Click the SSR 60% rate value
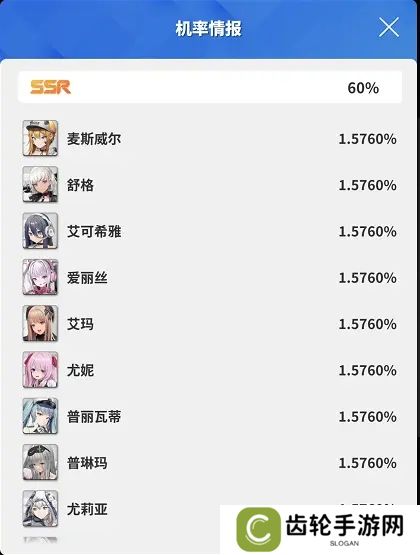This screenshot has height=555, width=420. [x=363, y=88]
